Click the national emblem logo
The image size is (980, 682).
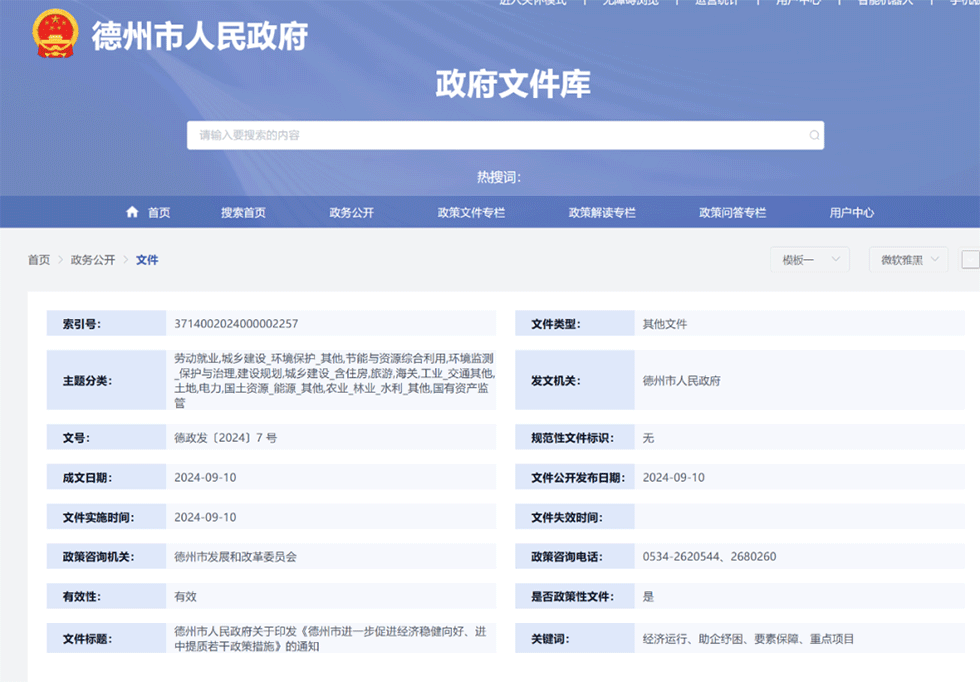pos(54,36)
